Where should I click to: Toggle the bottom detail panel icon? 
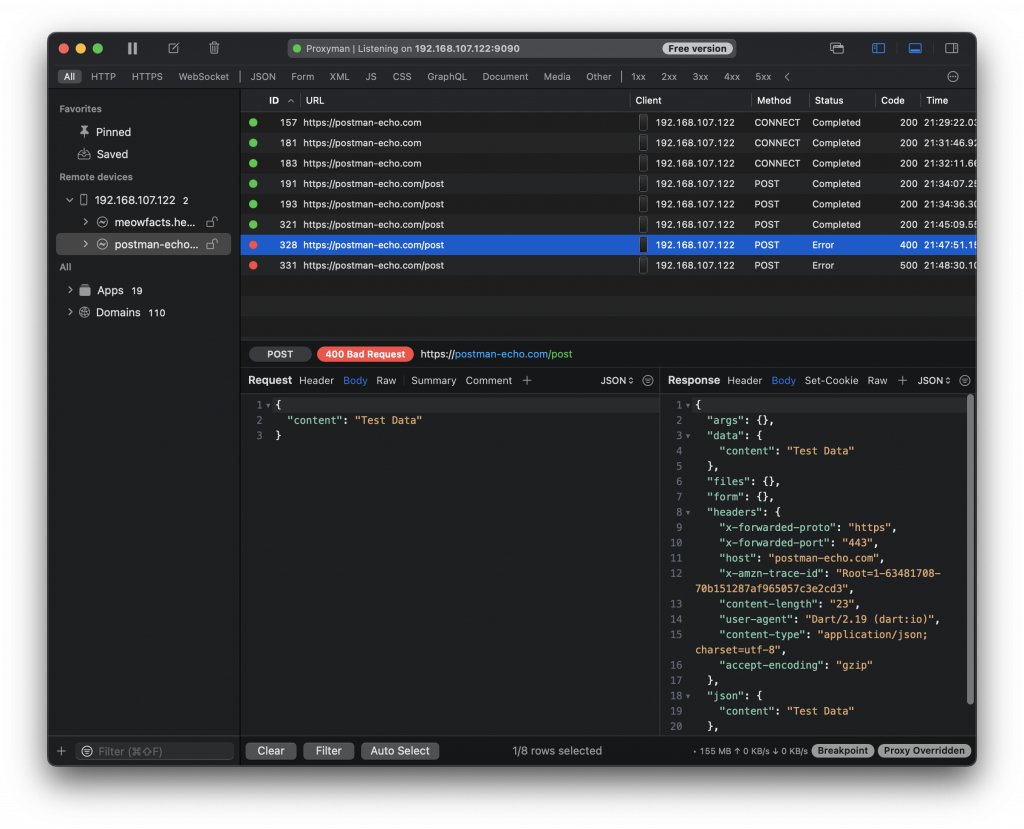[x=915, y=48]
